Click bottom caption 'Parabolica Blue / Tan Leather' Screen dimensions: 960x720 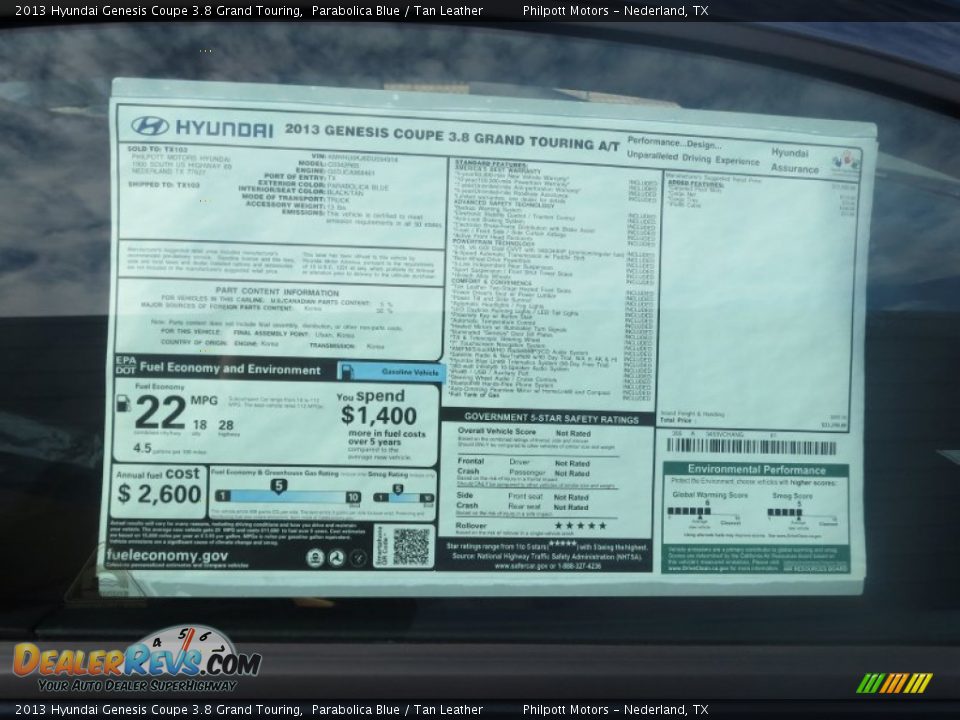pos(397,710)
